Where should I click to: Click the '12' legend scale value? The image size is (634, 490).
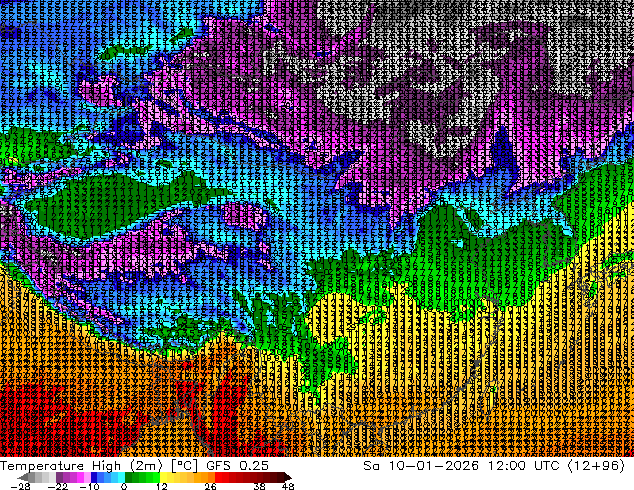[162, 487]
